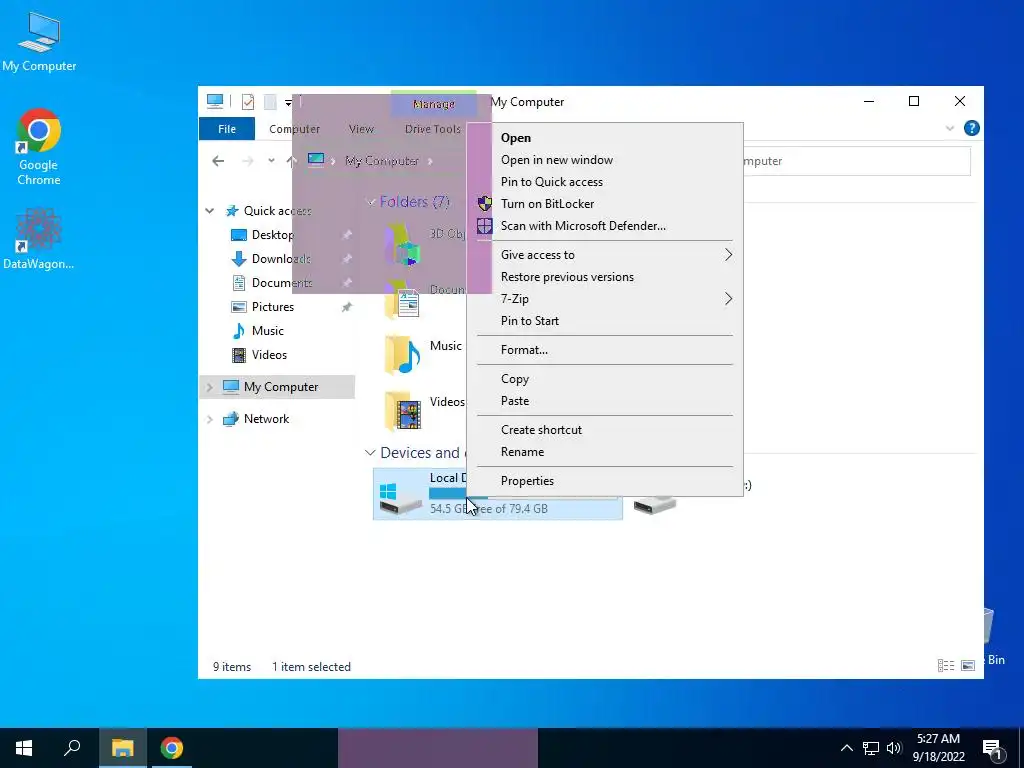Screen dimensions: 1024x768
Task: Click the forward navigation arrow
Action: point(248,161)
